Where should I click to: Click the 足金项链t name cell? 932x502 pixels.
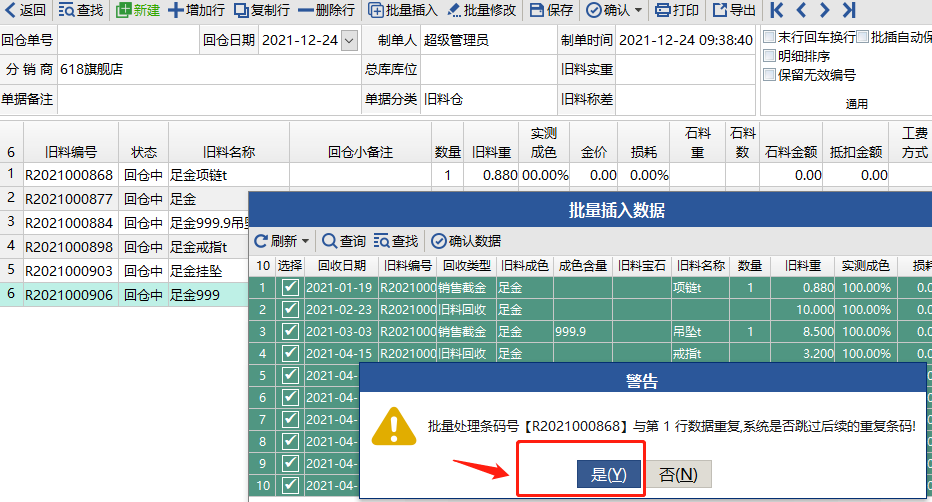229,175
